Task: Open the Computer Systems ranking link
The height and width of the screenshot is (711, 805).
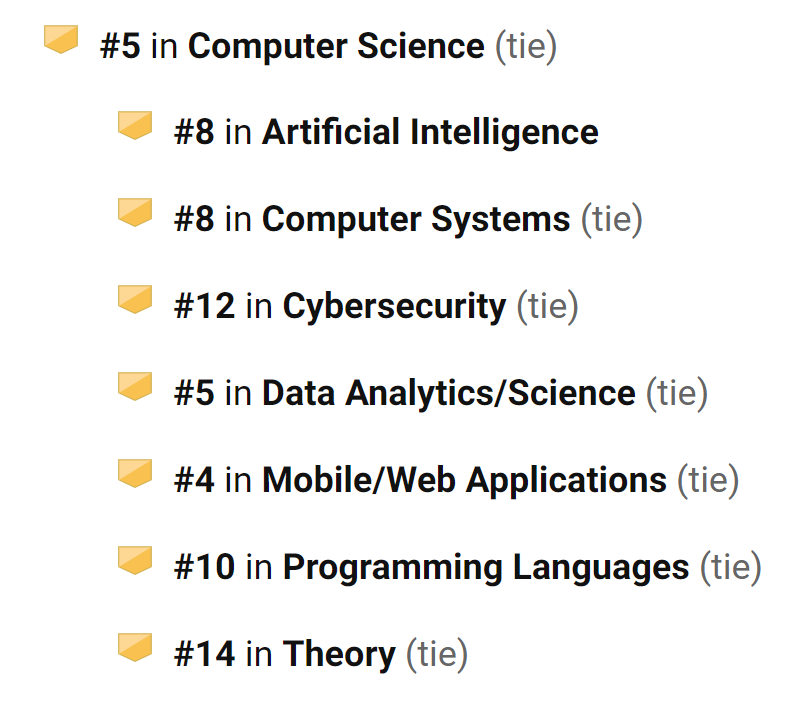Action: [x=416, y=220]
